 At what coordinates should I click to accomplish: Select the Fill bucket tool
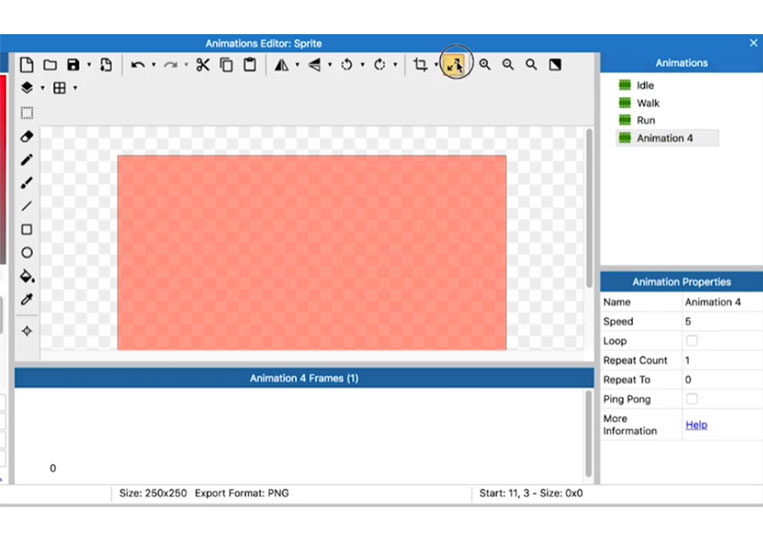click(x=27, y=276)
